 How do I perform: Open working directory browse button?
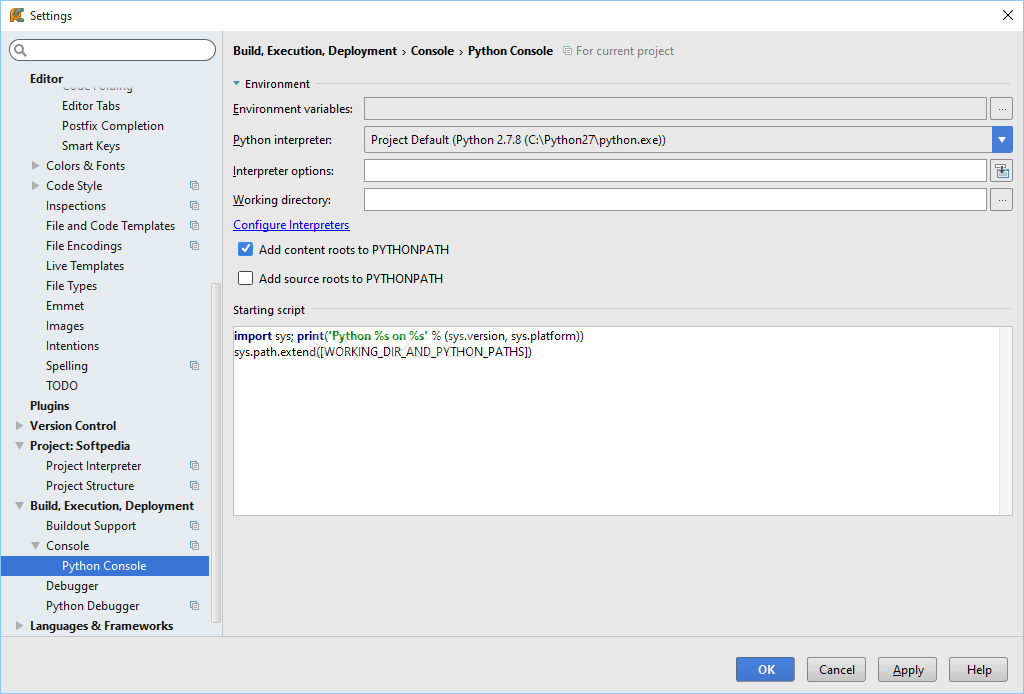(x=1001, y=200)
